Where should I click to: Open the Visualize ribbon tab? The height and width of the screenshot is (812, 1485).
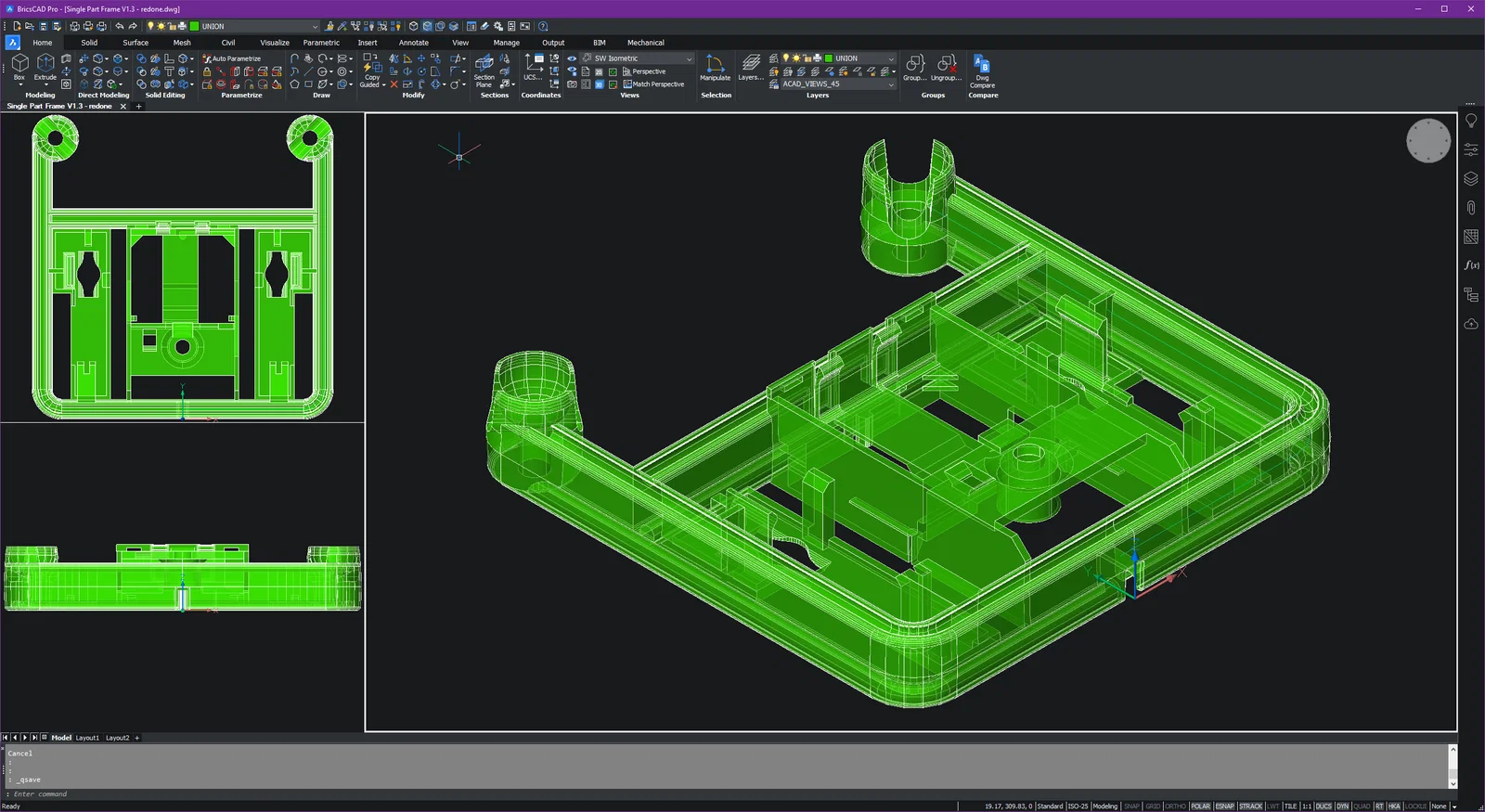[275, 43]
